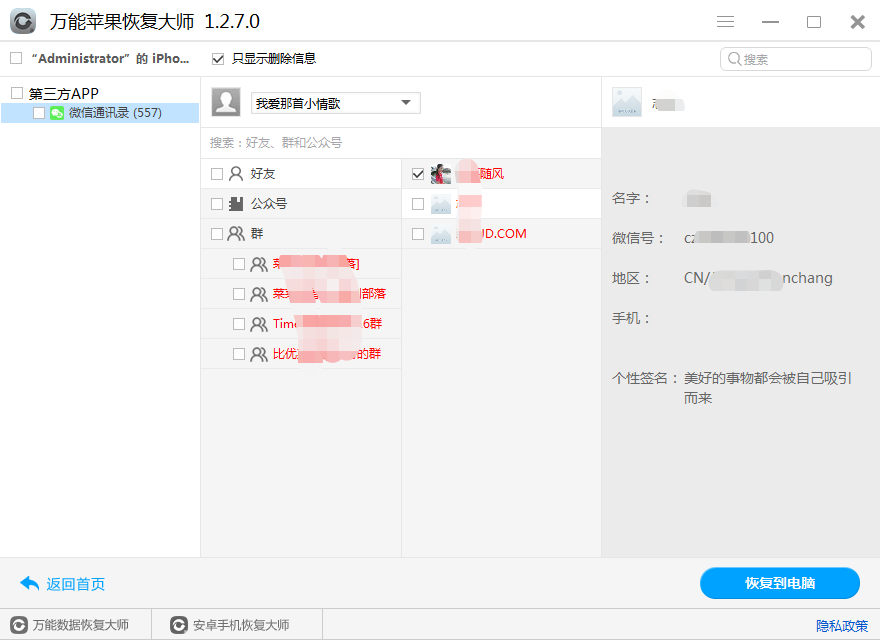Viewport: 880px width, 640px height.
Task: Check the 群 category checkbox
Action: (217, 234)
